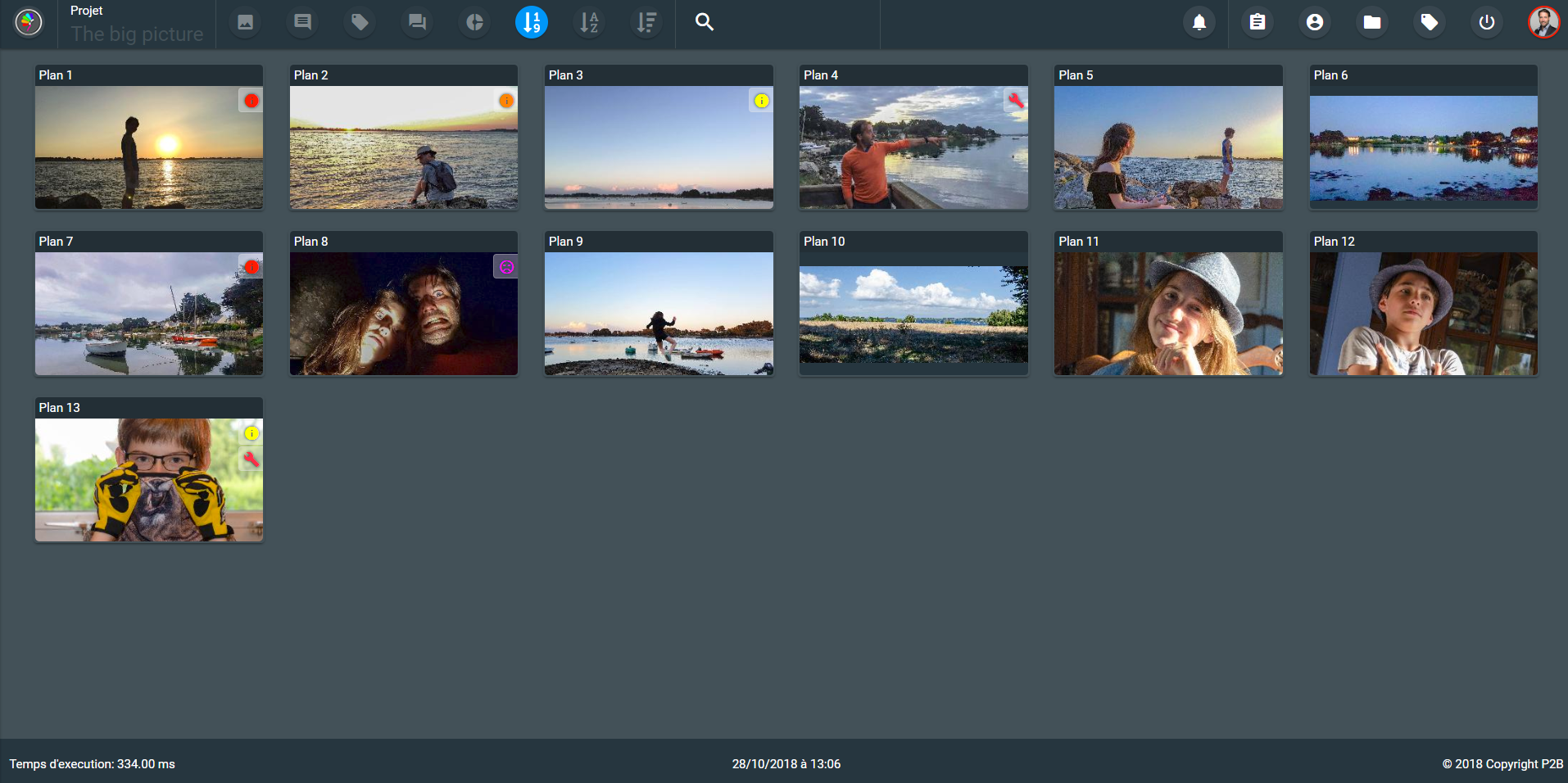The image size is (1568, 783).
Task: Open the right-side tag icon menu
Action: click(1429, 22)
